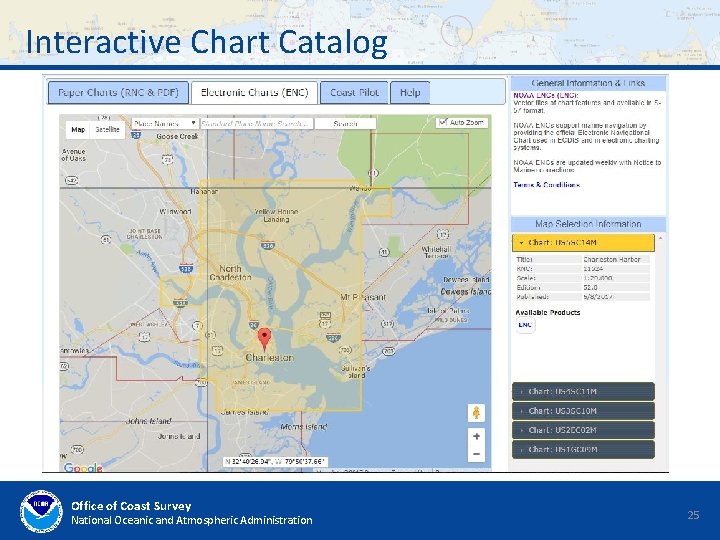720x540 pixels.
Task: Switch map view to Map mode
Action: (78, 129)
